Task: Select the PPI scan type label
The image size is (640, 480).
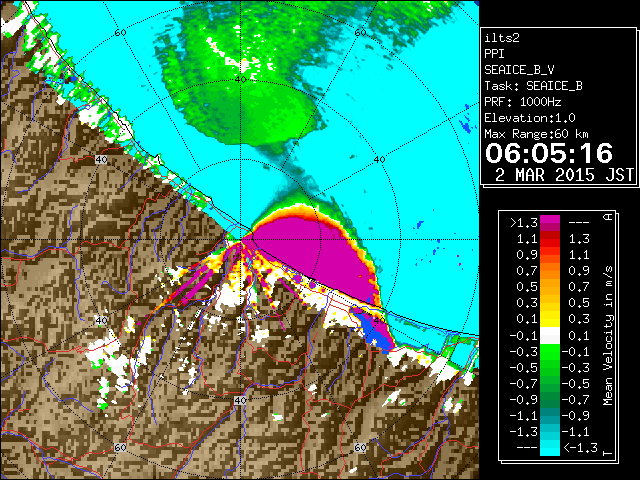Action: click(494, 54)
